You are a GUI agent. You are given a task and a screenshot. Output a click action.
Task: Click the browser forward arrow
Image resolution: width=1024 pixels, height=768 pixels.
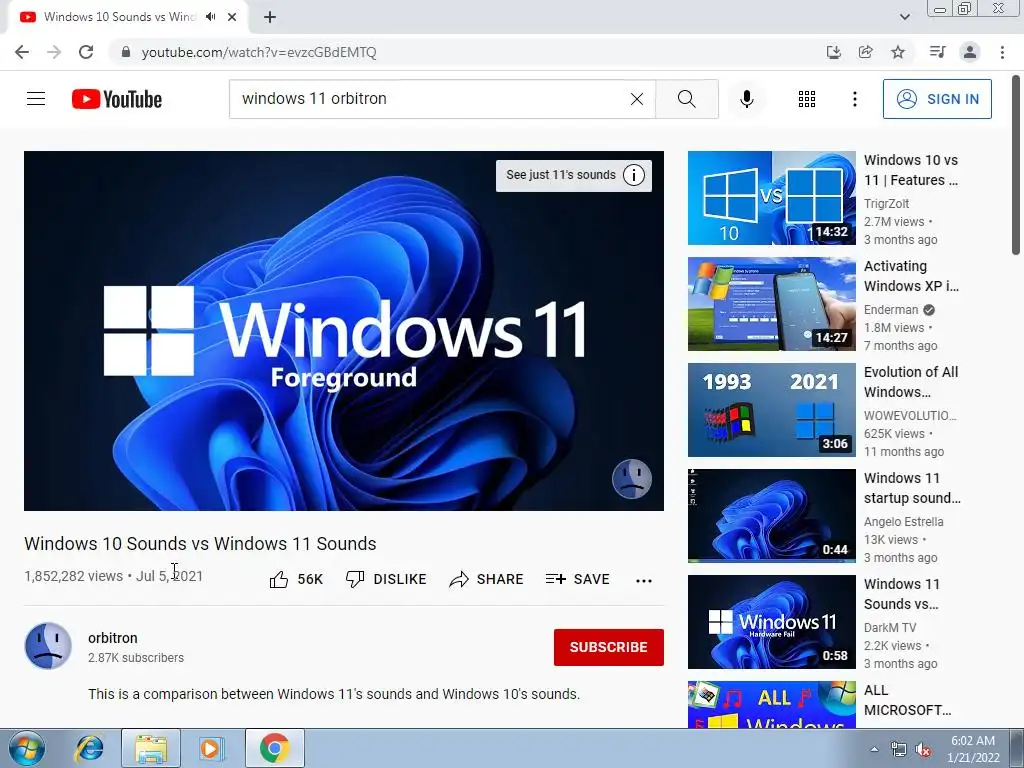click(54, 52)
